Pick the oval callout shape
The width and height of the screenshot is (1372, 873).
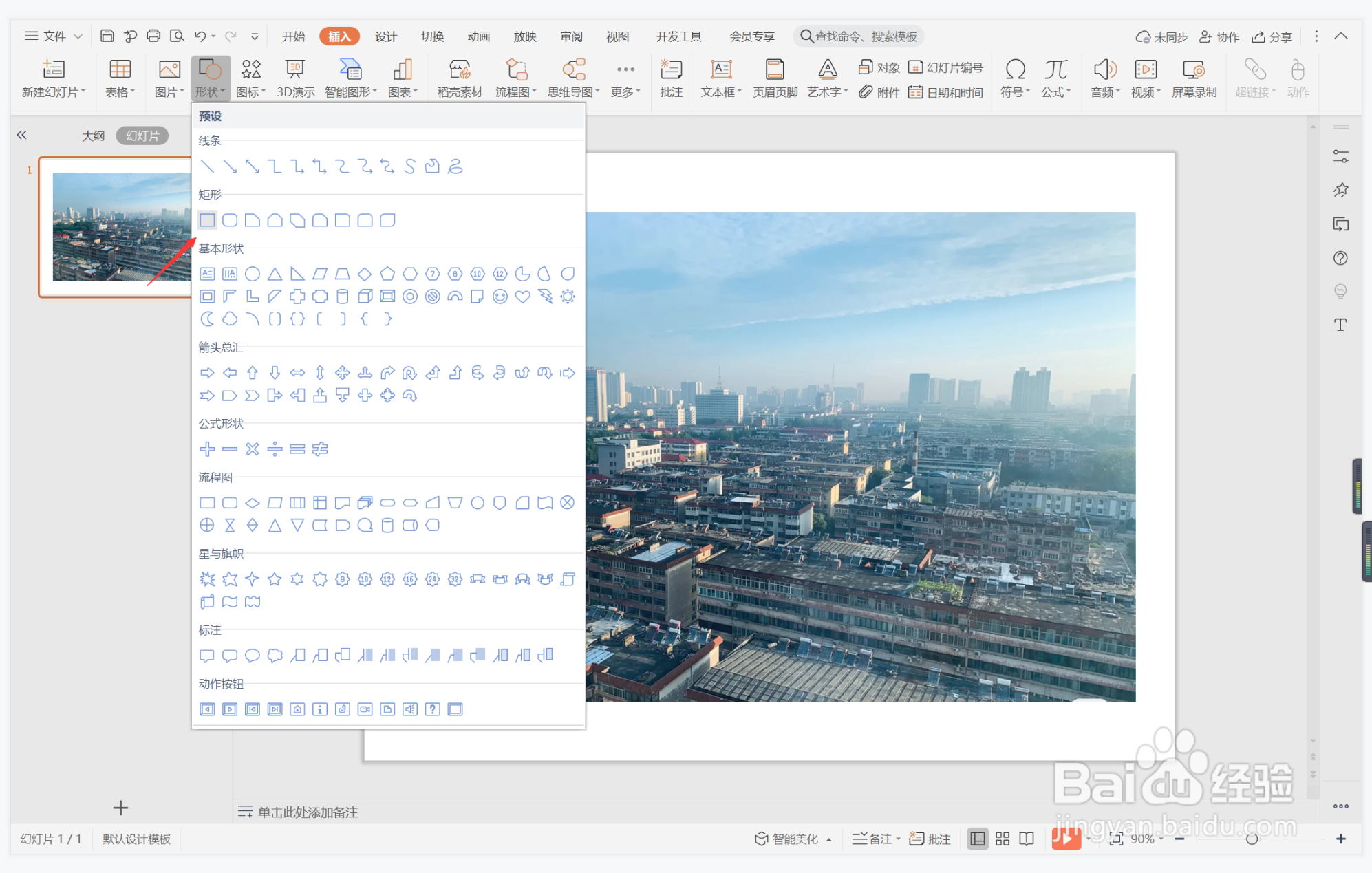click(x=253, y=656)
